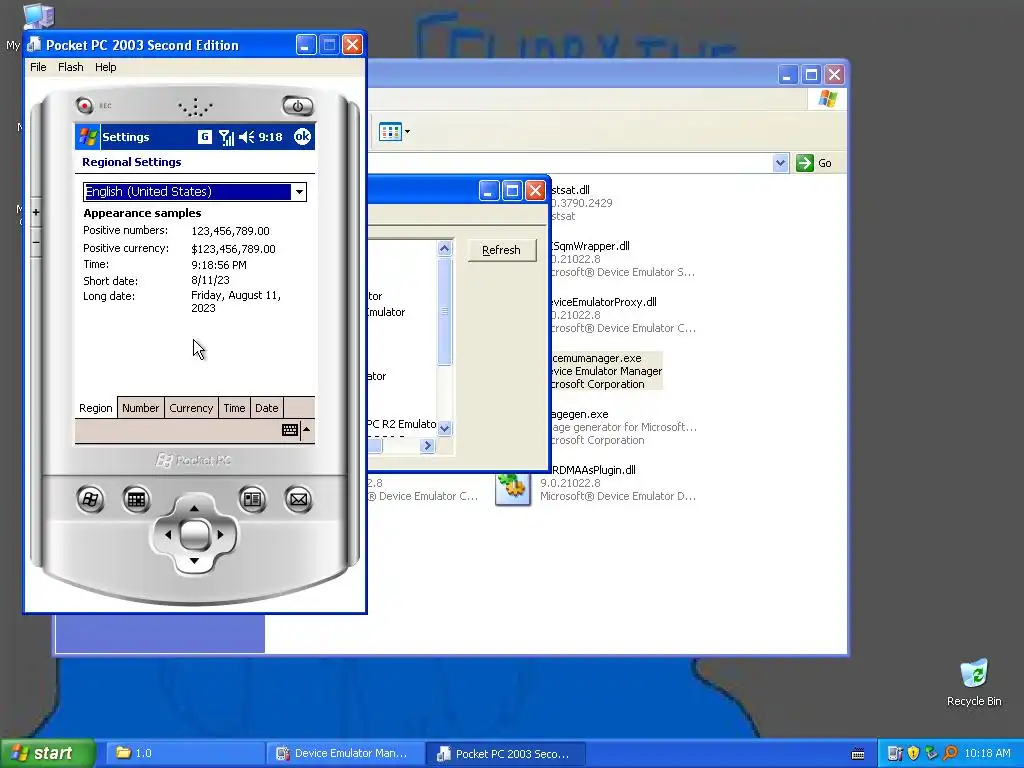The image size is (1024, 768).
Task: Click the D-pad up arrow
Action: pyautogui.click(x=194, y=508)
